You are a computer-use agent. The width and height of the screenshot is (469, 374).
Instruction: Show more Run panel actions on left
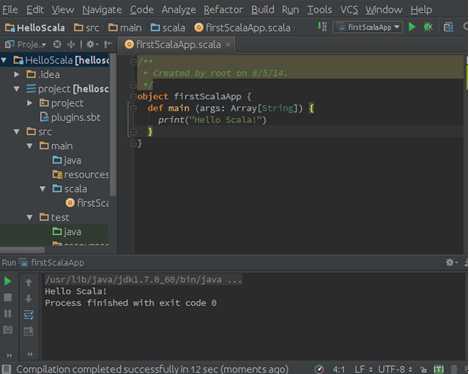click(x=9, y=355)
